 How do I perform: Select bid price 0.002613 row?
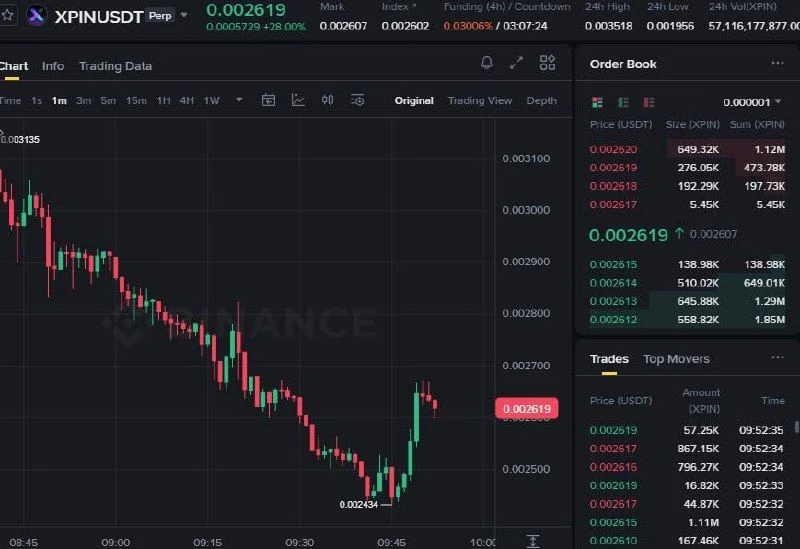(687, 301)
